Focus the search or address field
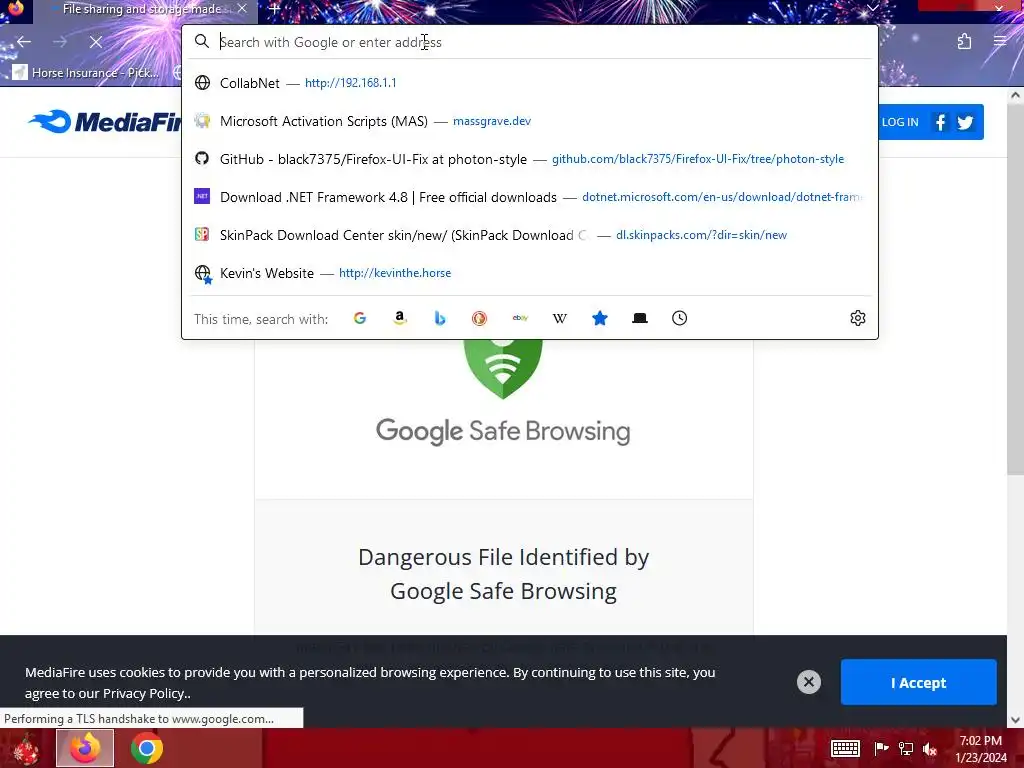 coord(530,42)
